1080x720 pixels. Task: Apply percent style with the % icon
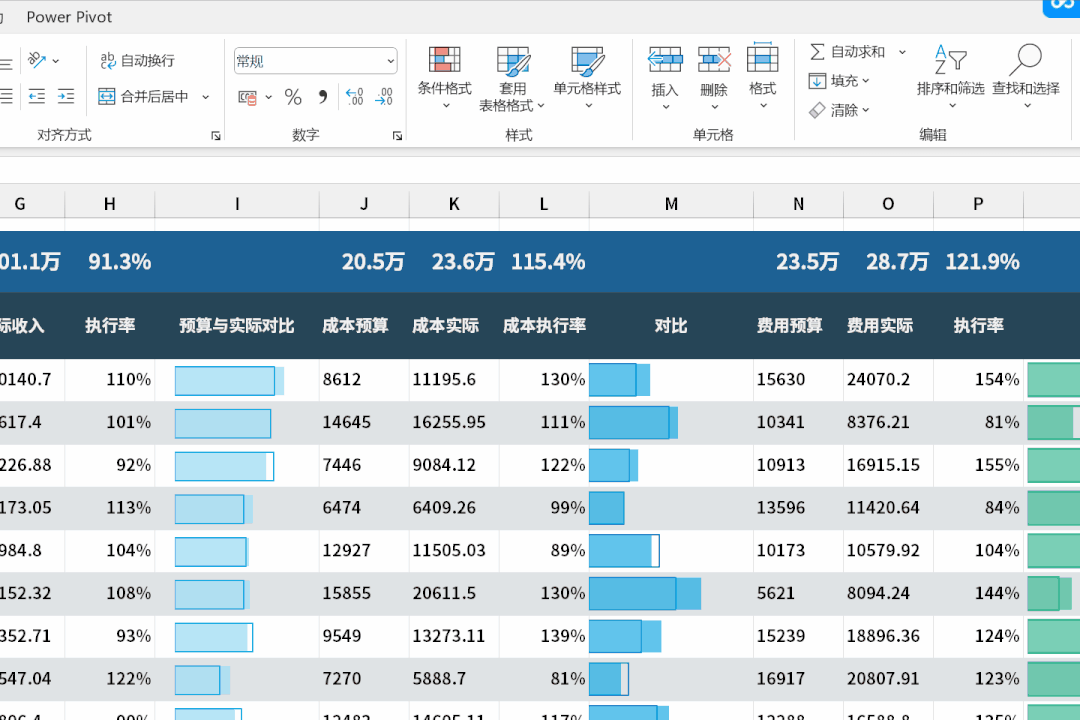pos(293,97)
